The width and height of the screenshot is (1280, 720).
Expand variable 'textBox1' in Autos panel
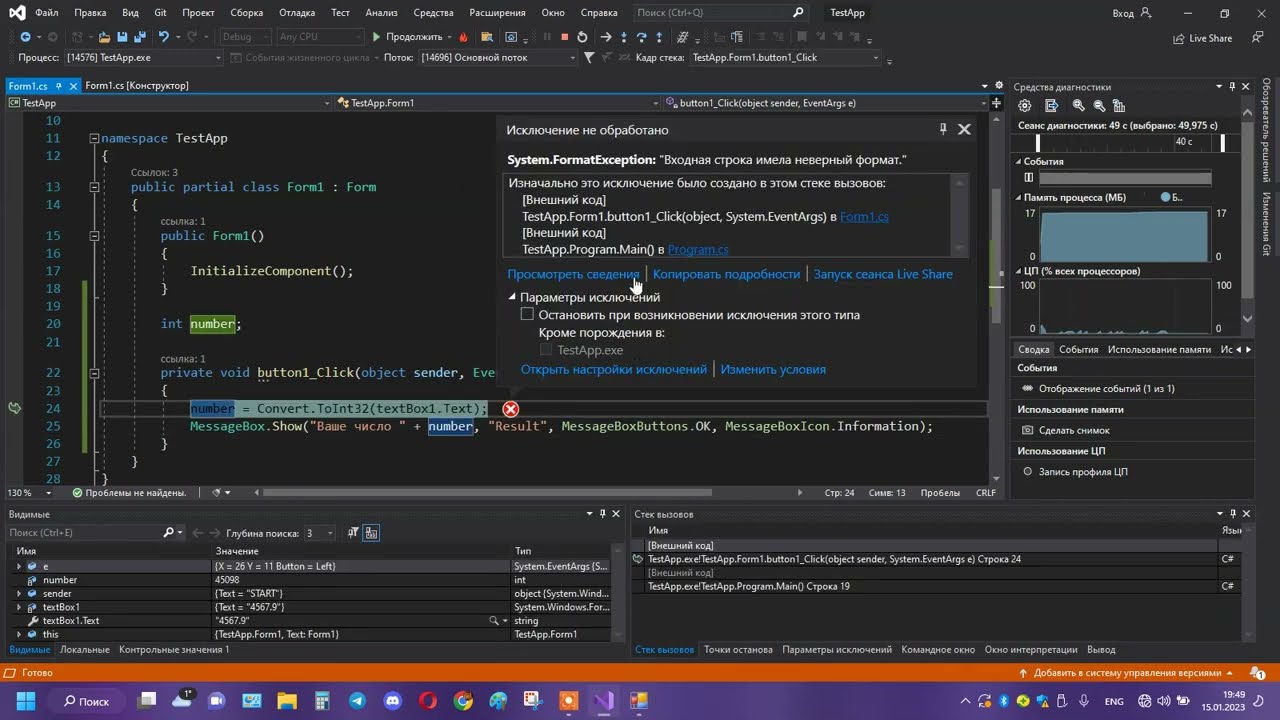(19, 607)
